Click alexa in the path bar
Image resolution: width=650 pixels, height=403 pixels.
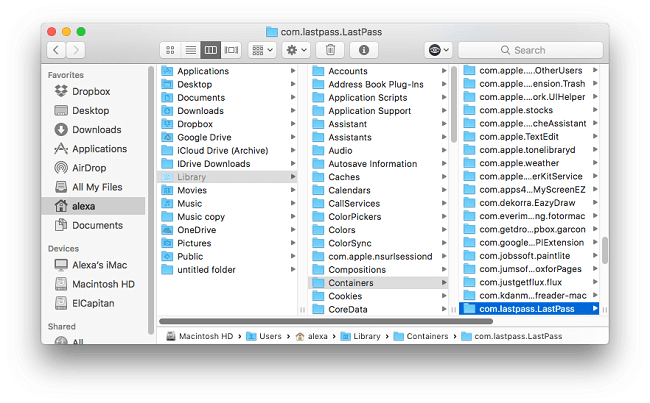[x=311, y=336]
